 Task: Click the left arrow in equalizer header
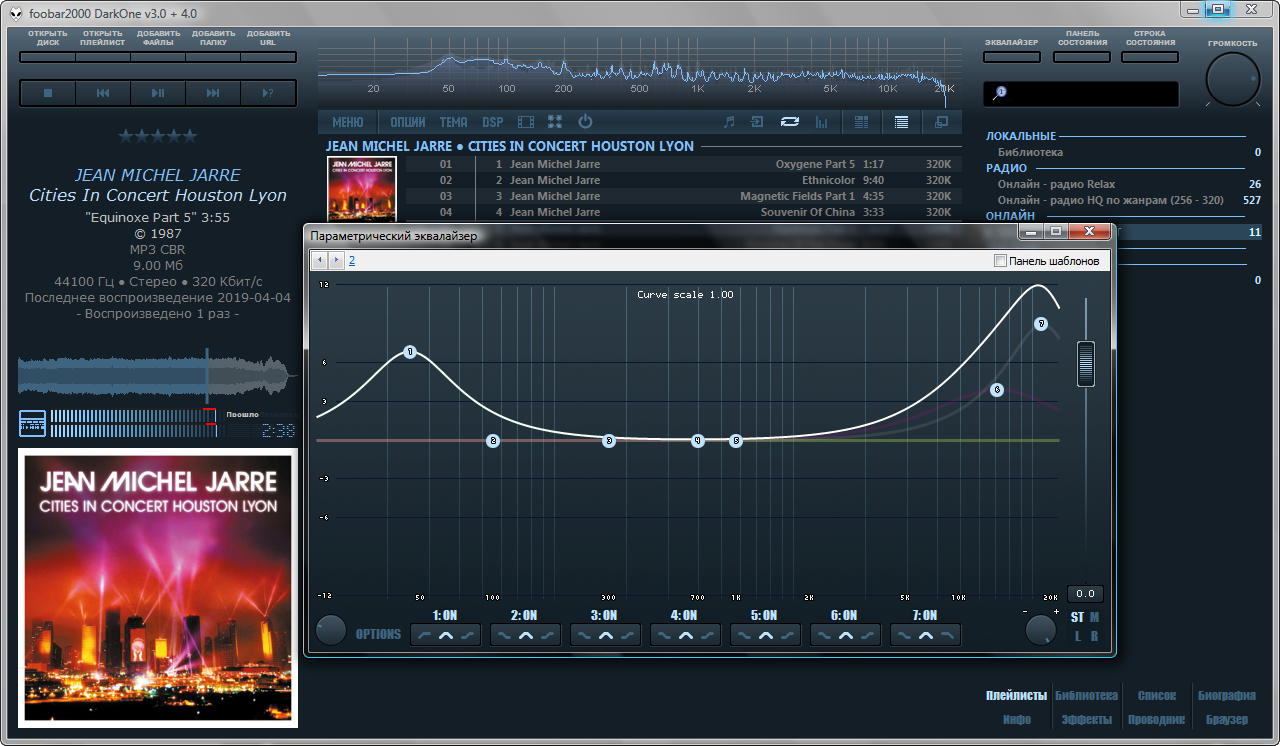coord(321,261)
